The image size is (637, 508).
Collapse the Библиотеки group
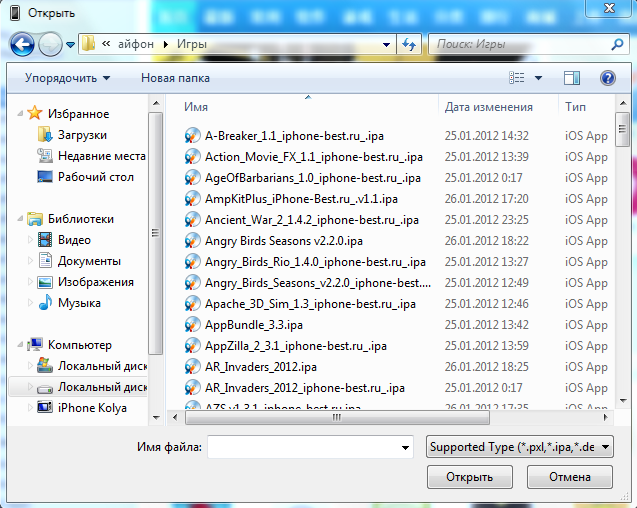(20, 219)
